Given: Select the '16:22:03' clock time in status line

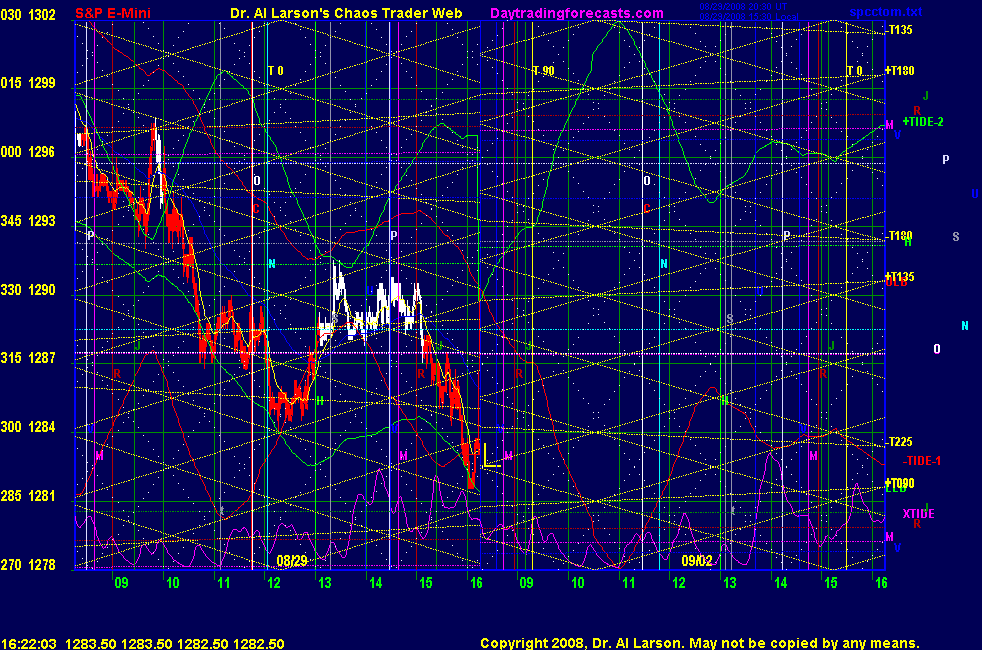Looking at the screenshot, I should click(29, 644).
